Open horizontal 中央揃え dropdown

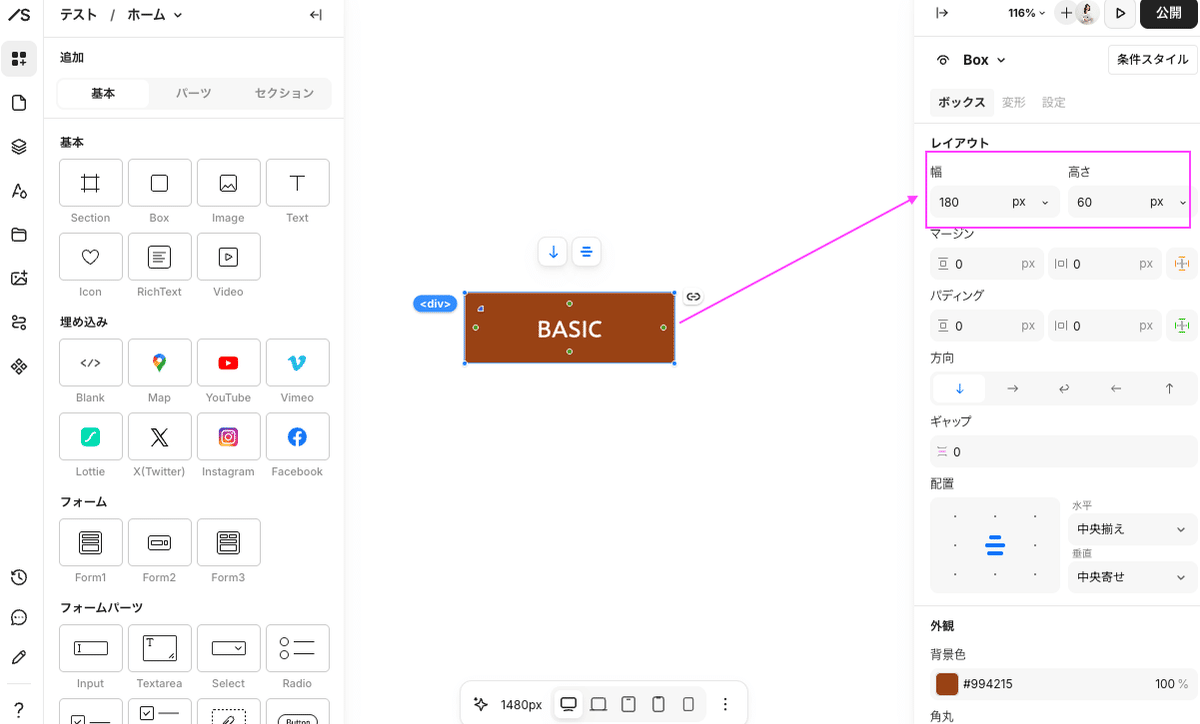(1132, 529)
